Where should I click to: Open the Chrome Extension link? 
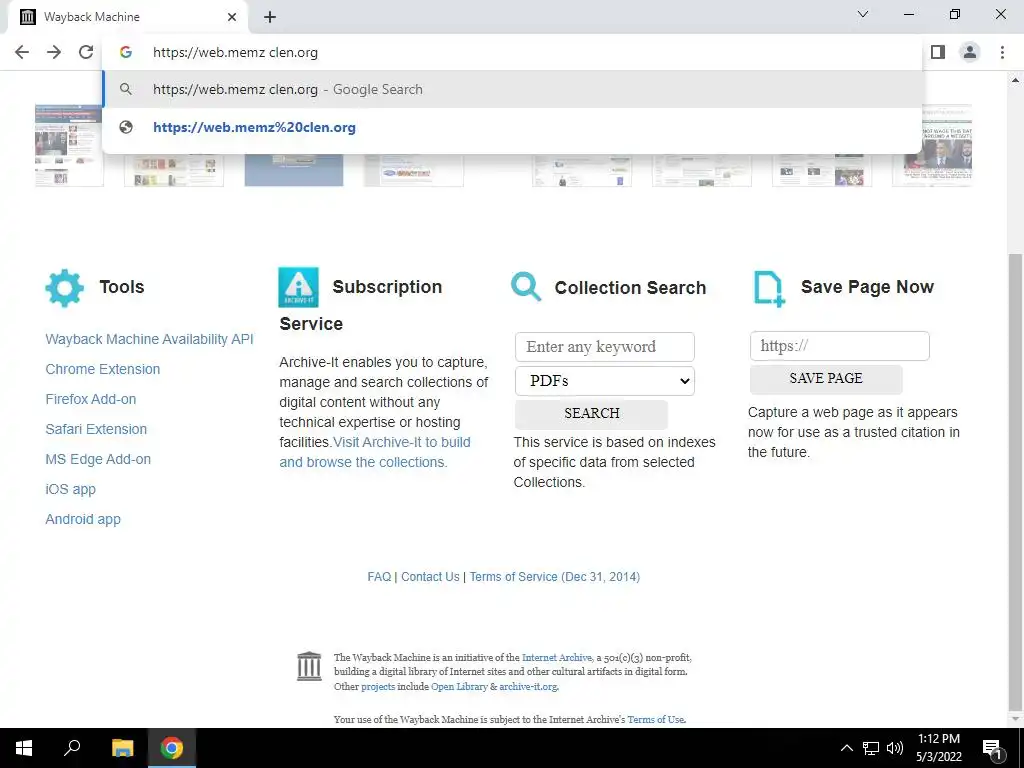103,369
